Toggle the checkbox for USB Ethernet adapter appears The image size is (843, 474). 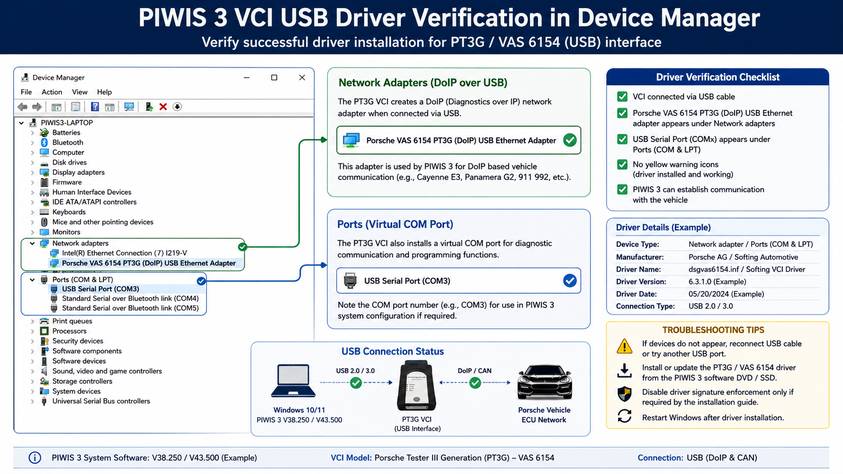[x=622, y=113]
